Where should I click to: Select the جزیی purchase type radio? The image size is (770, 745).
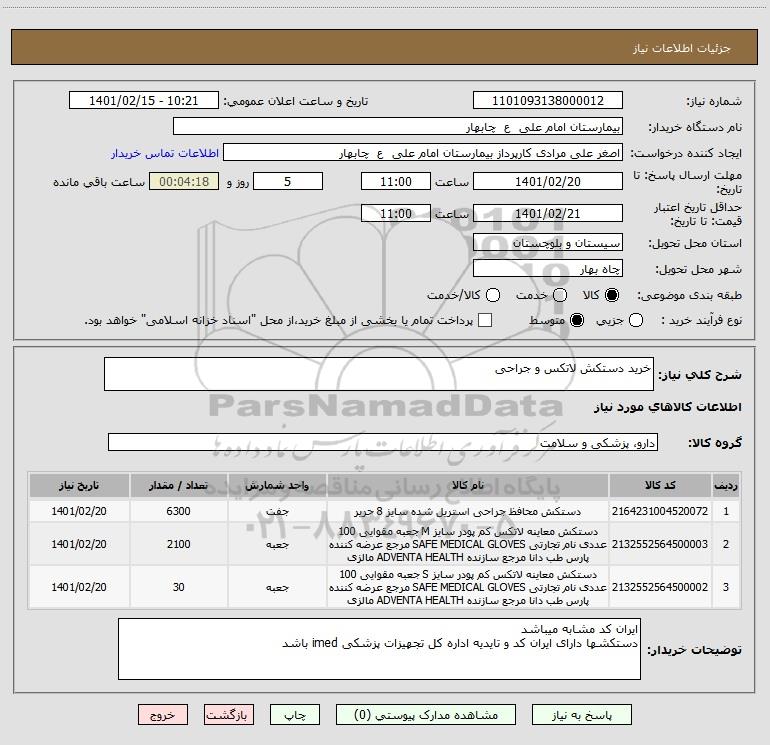coord(636,320)
